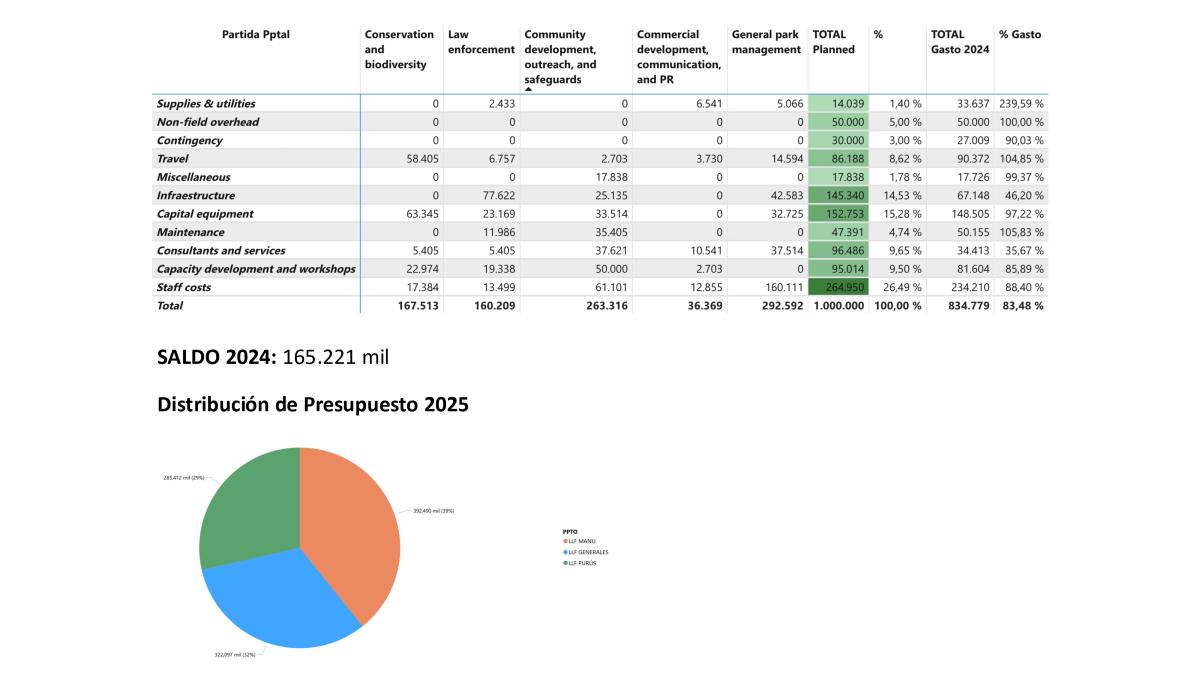Sort by the TOTAL Planned column header
1200x675 pixels.
[833, 42]
